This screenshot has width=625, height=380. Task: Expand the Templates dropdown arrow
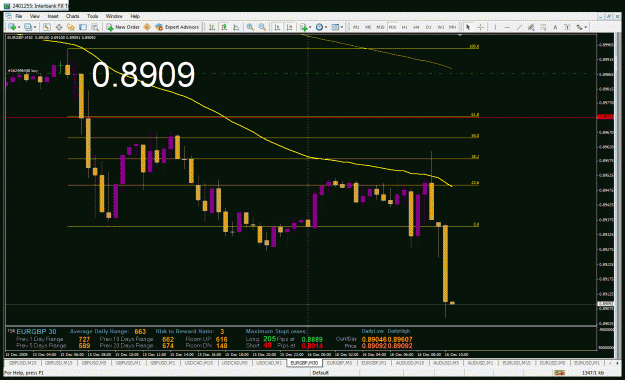[342, 27]
